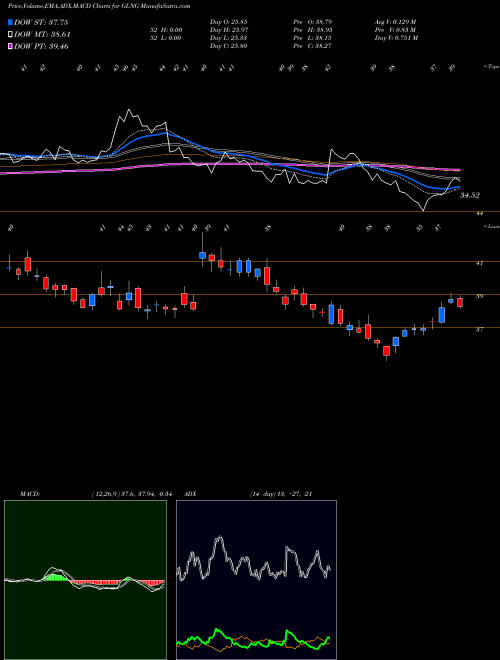Screen dimensions: 500x660
Task: Select the 'Pre V' previous volume value
Action: [x=396, y=30]
